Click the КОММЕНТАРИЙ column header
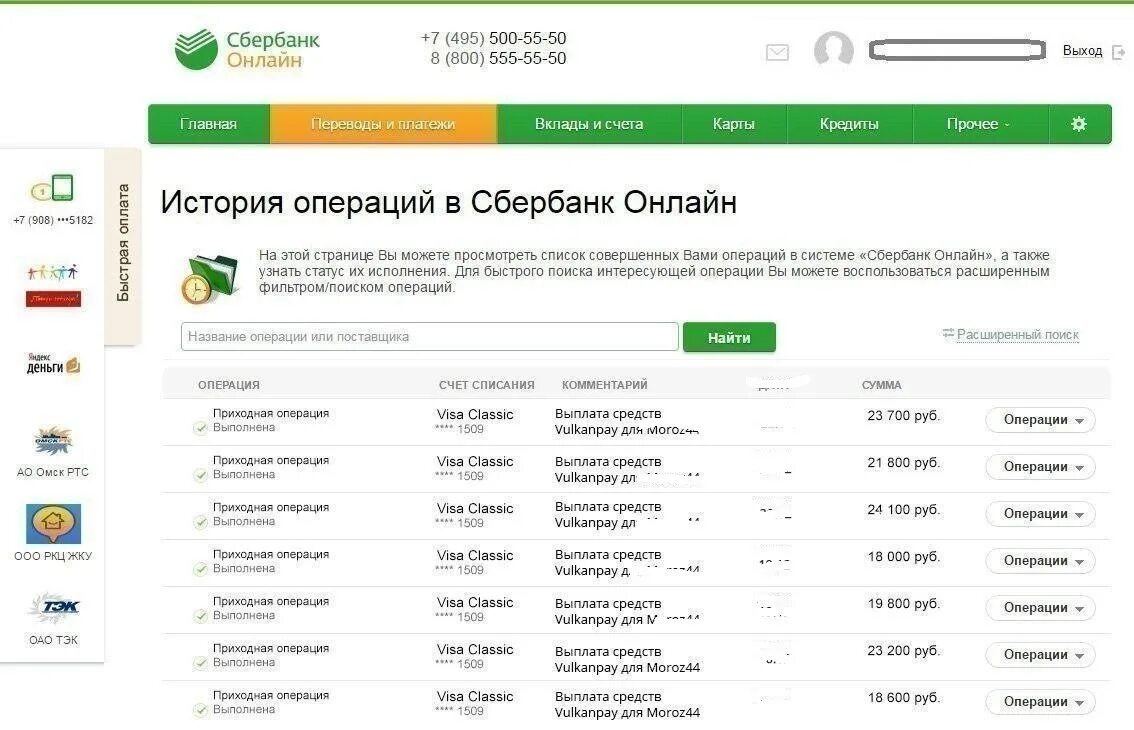 (605, 385)
